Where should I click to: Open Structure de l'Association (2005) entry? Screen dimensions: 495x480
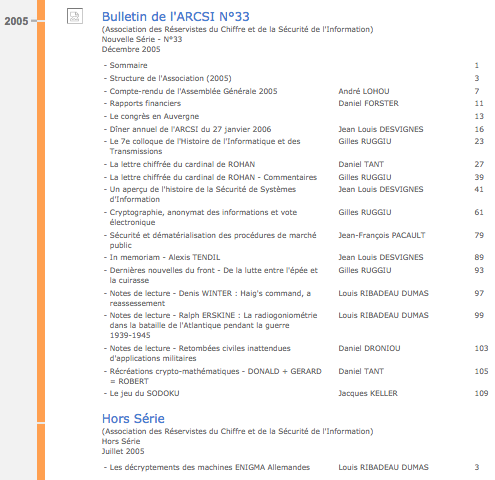pos(170,78)
